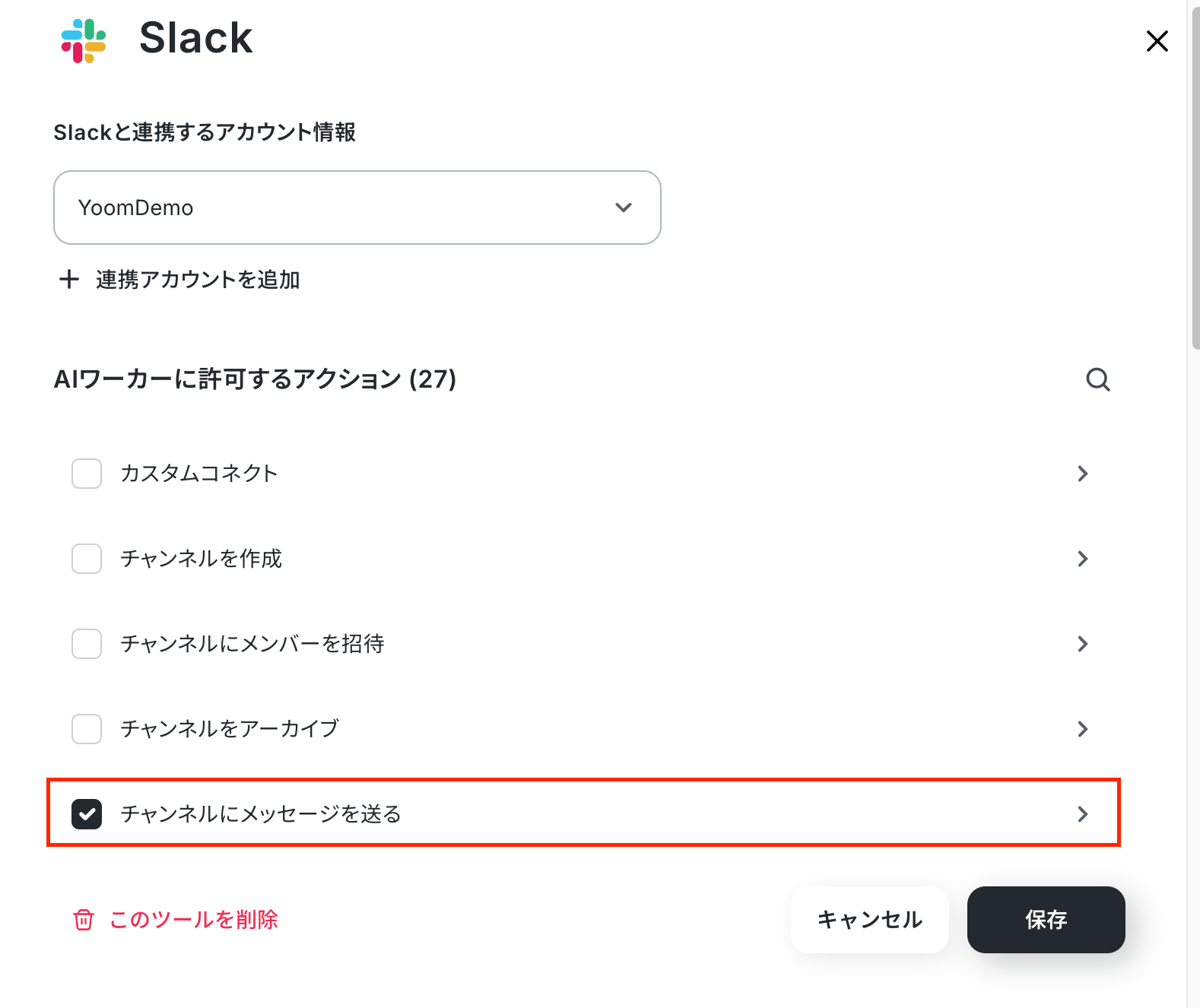Uncheck チャンネルにメッセージを送る checkbox

tap(87, 814)
